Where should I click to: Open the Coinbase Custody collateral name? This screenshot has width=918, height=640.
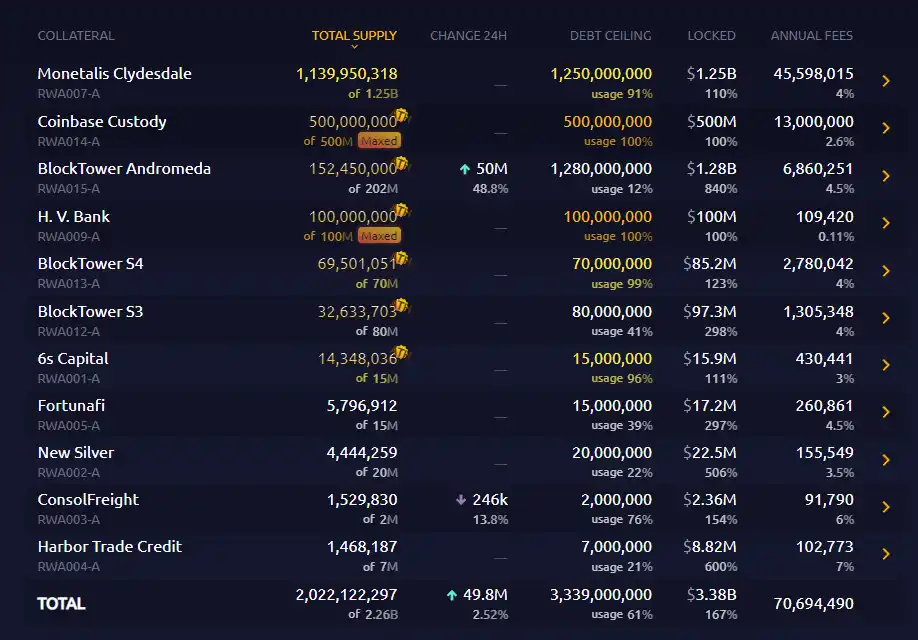(102, 122)
